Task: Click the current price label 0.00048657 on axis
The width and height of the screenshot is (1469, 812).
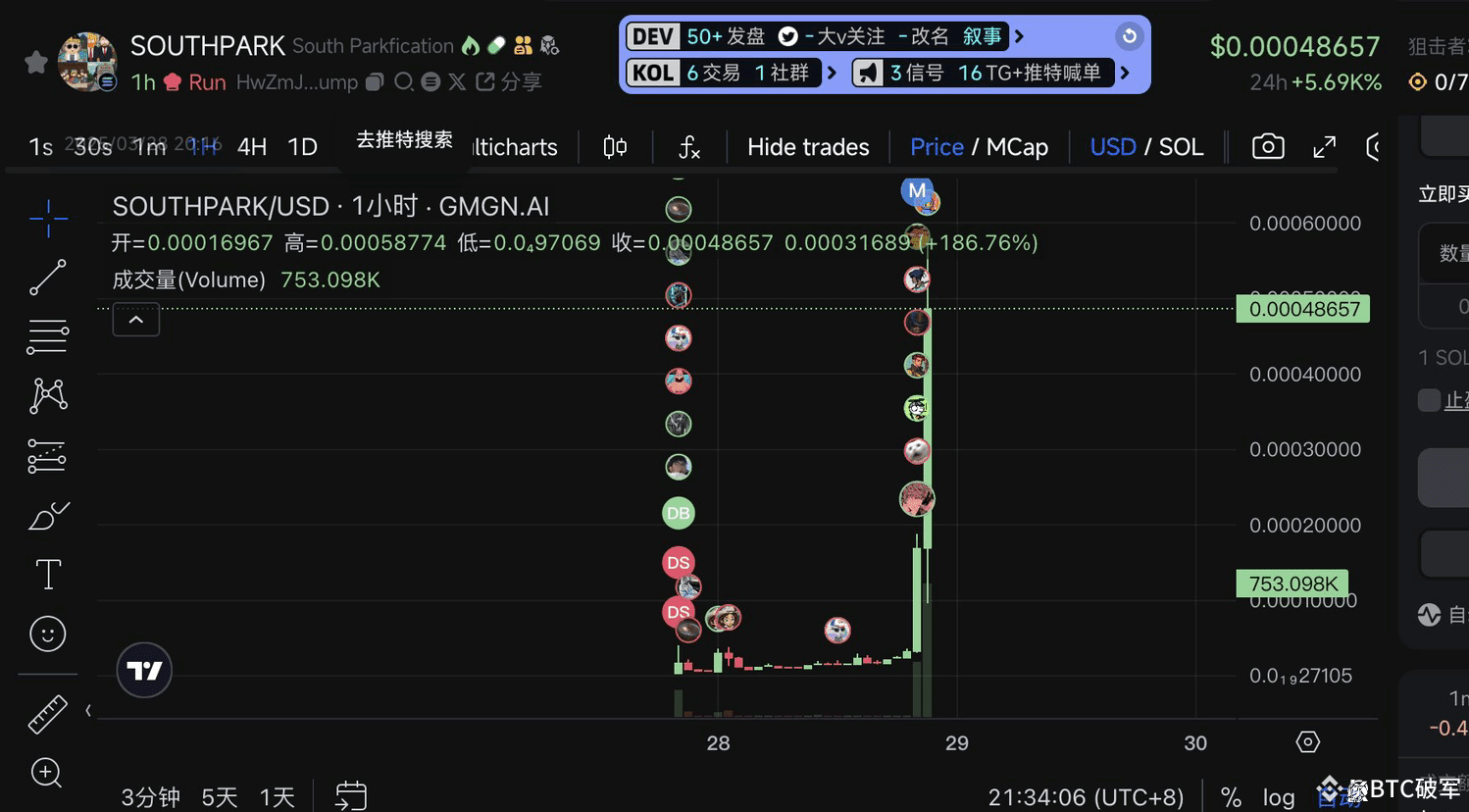Action: pyautogui.click(x=1303, y=309)
